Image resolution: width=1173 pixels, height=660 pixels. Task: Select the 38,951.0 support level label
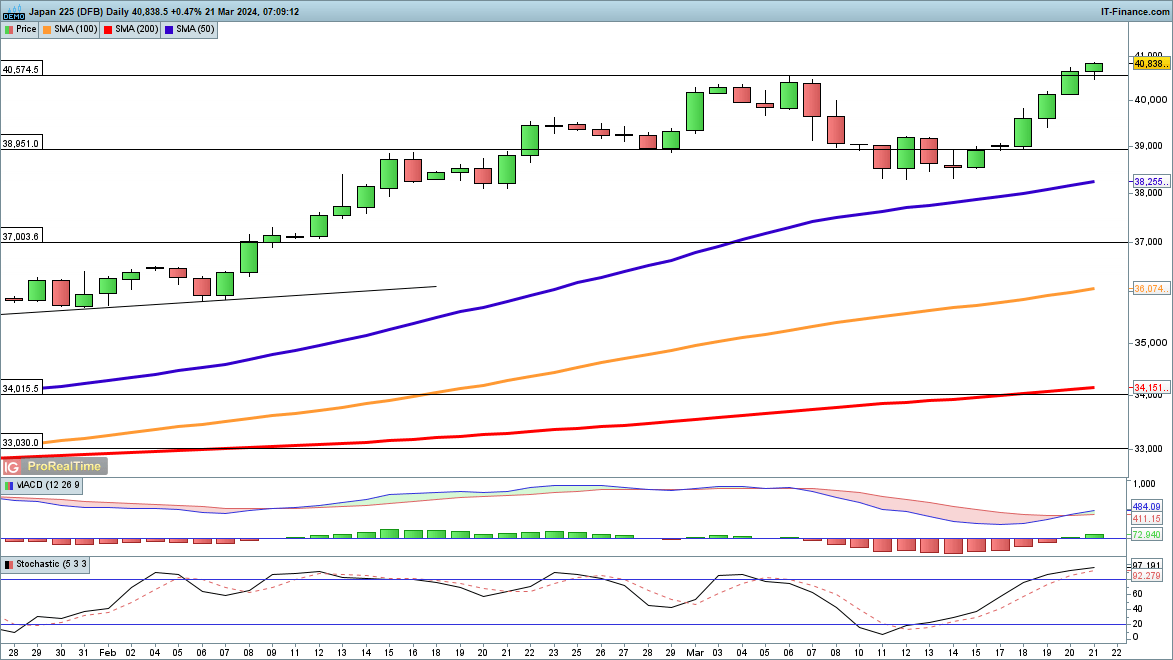pyautogui.click(x=21, y=144)
